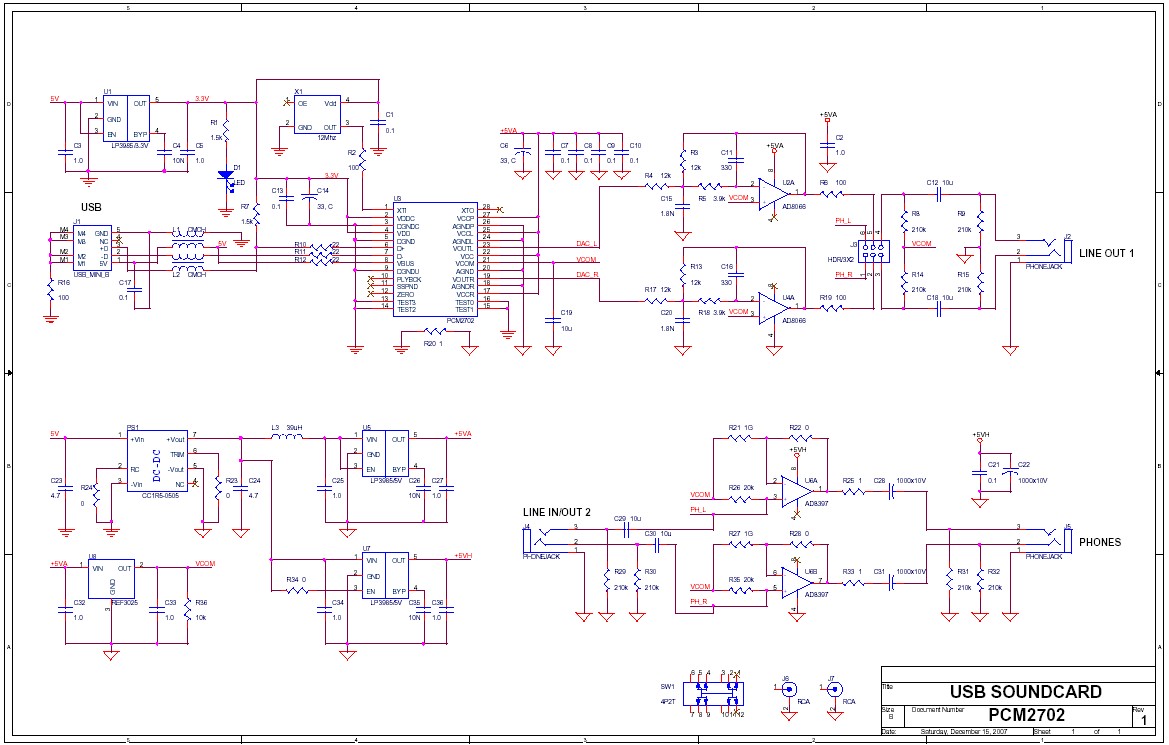Image resolution: width=1169 pixels, height=745 pixels.
Task: Select the U7 LP3985/5V regulator block
Action: click(385, 574)
